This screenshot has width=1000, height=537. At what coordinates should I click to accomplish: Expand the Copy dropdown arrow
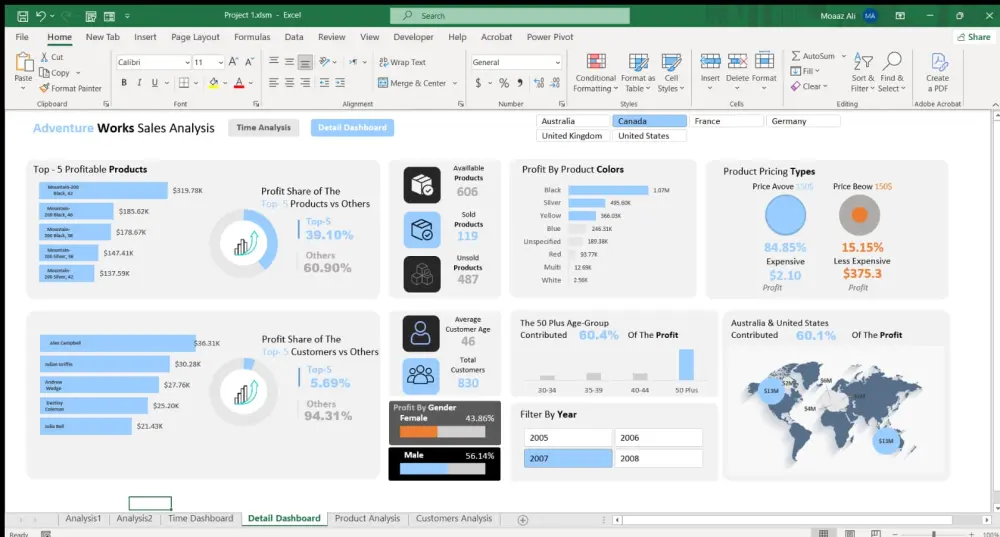[x=78, y=73]
